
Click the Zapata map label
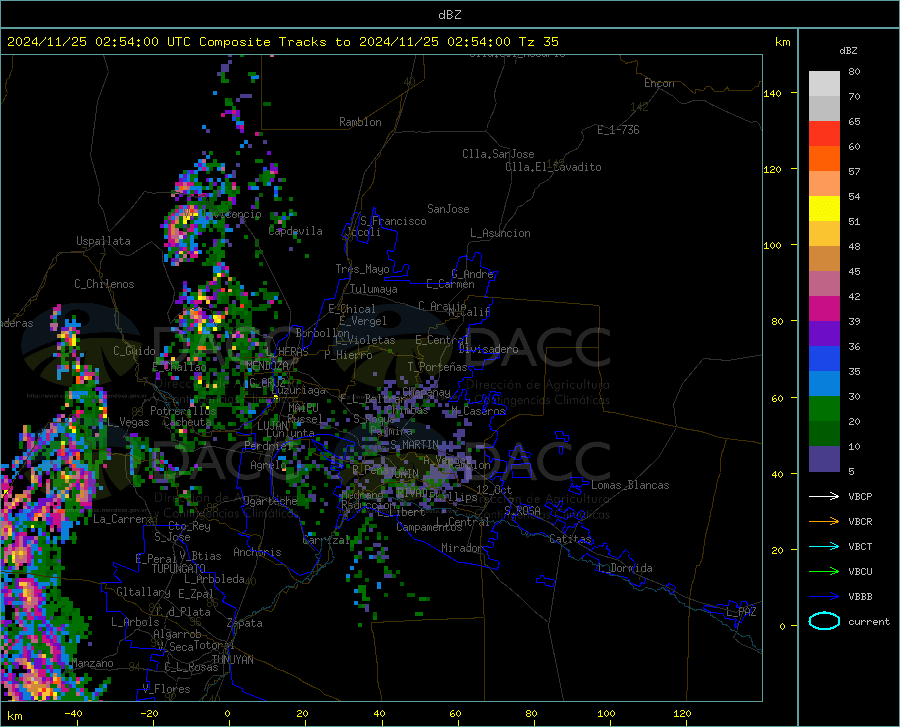(x=245, y=623)
